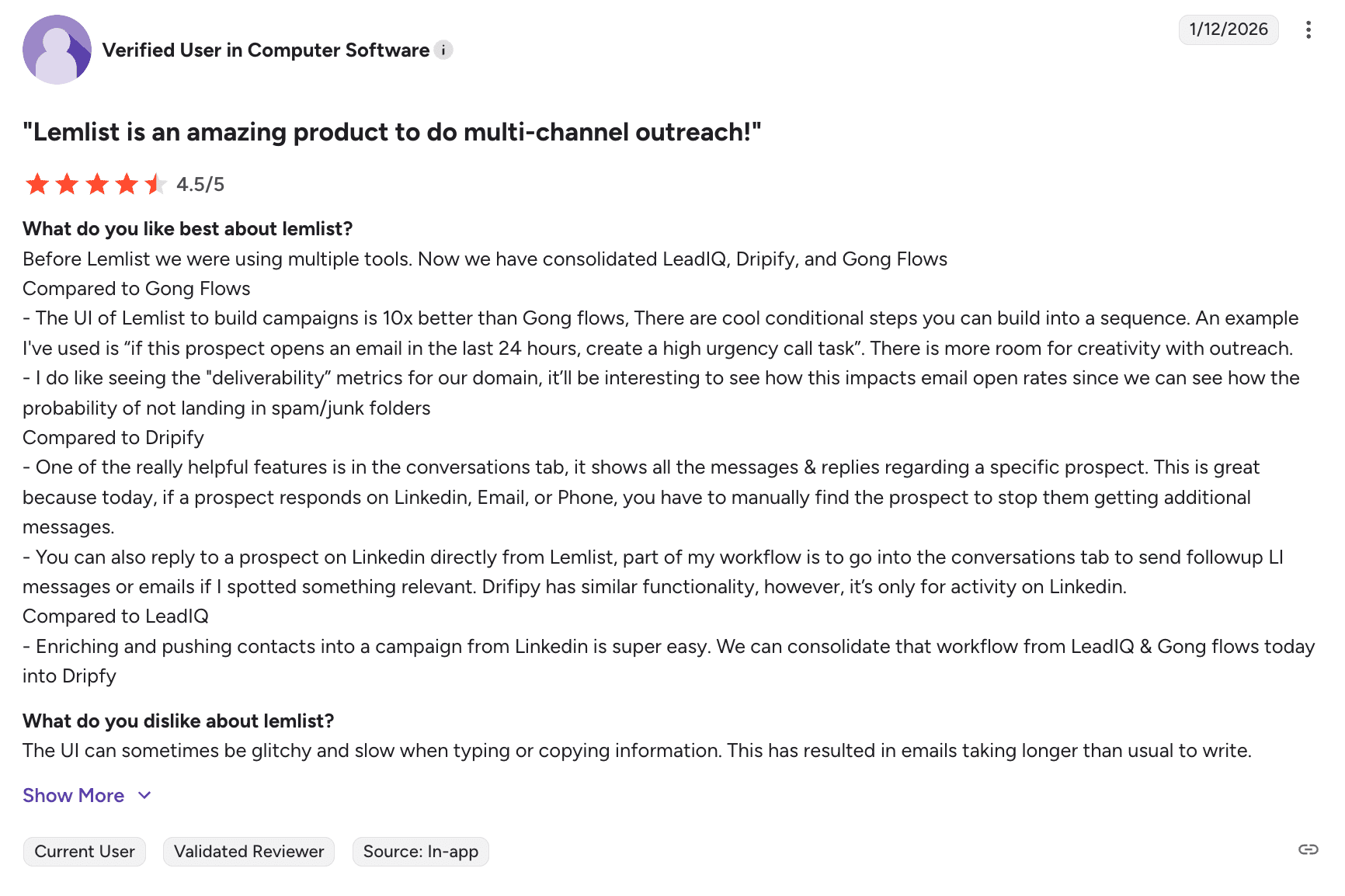Click the half-filled fifth star

pos(156,185)
